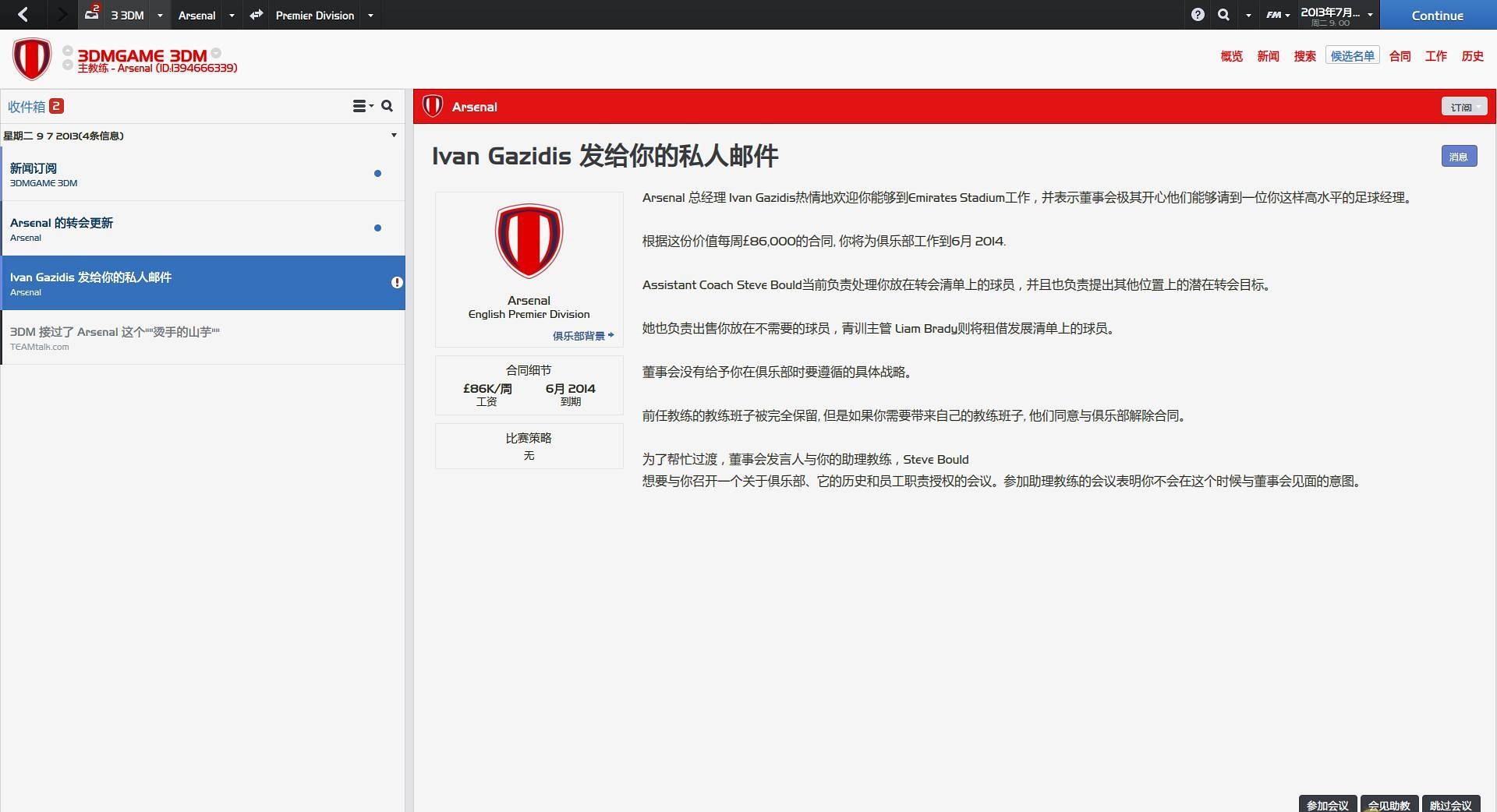Open the 概览 tab
Image resolution: width=1497 pixels, height=812 pixels.
click(x=1232, y=56)
